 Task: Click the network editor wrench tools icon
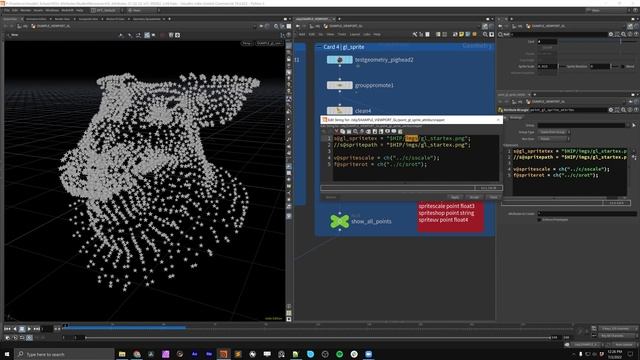415,35
